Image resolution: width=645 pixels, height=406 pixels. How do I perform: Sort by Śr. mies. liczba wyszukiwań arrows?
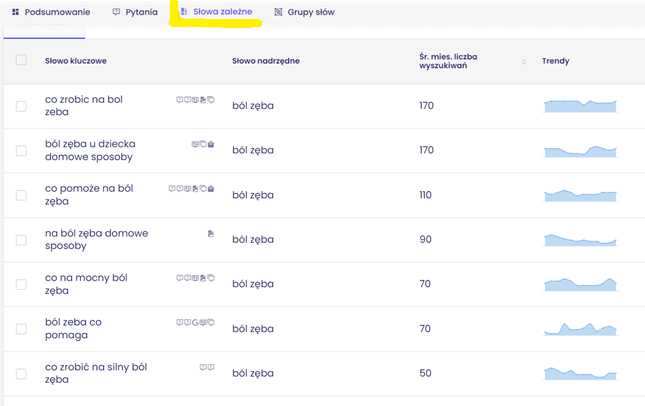pyautogui.click(x=523, y=61)
